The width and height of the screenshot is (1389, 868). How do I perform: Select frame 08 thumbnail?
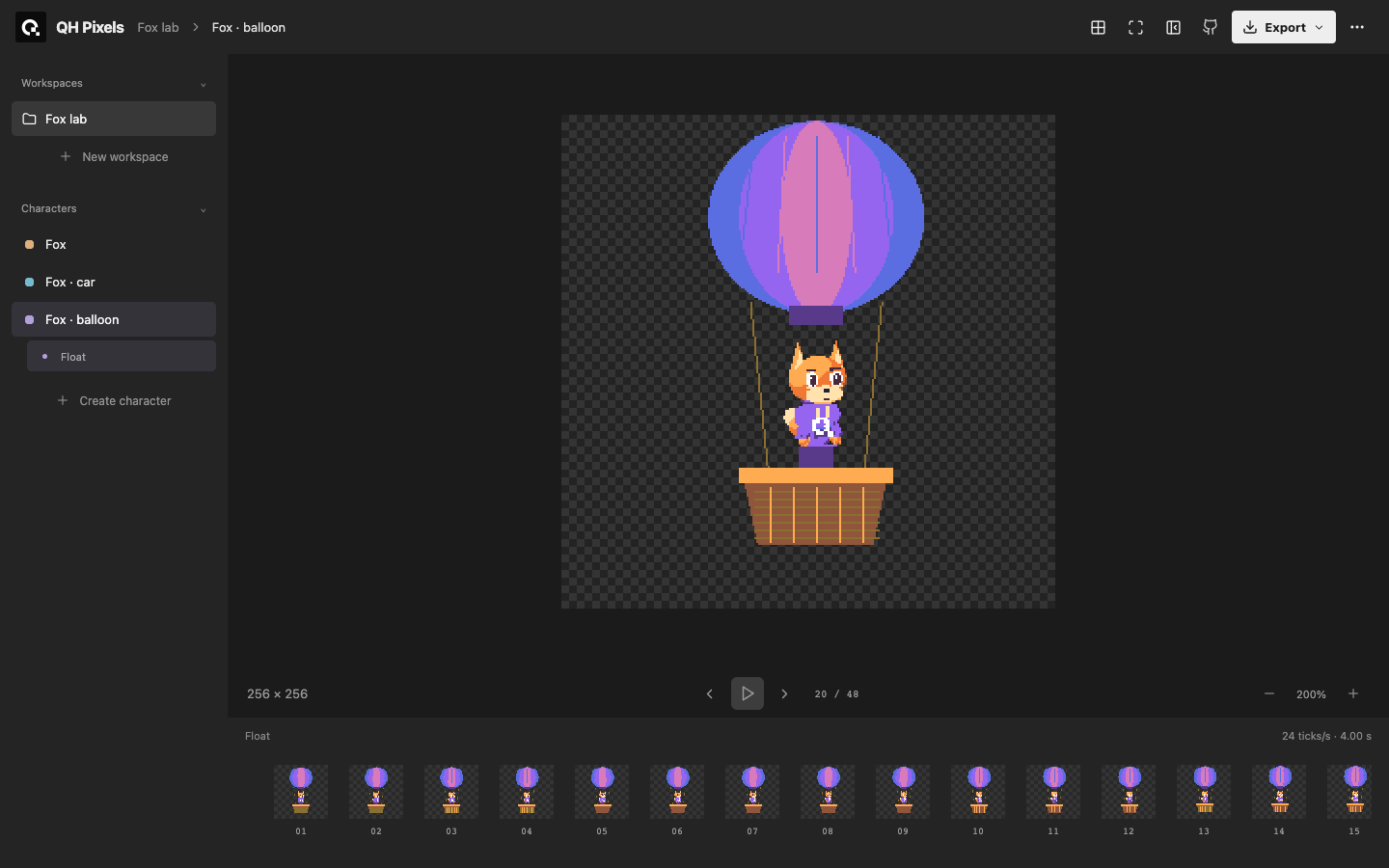[828, 792]
